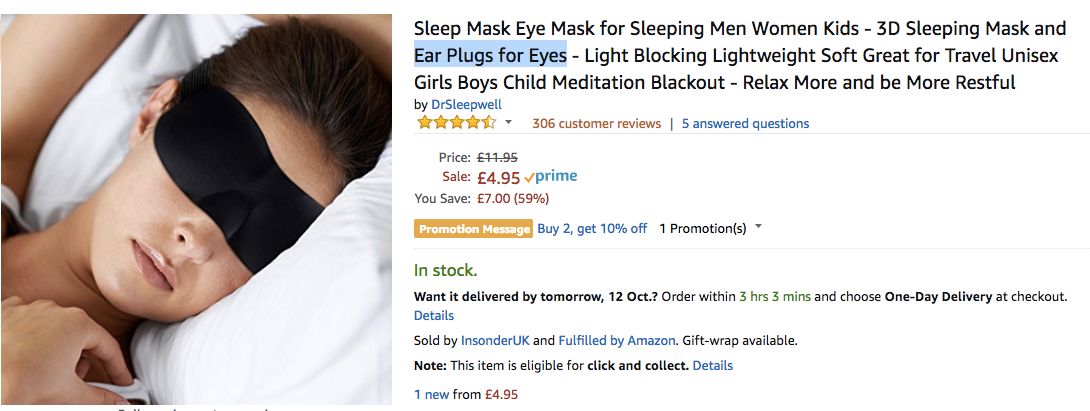Open the star ratings breakdown arrow
The width and height of the screenshot is (1090, 411).
pyautogui.click(x=508, y=123)
